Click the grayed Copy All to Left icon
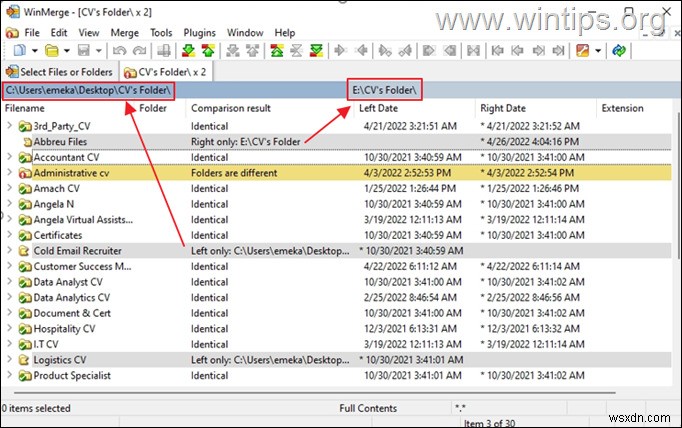 (x=449, y=51)
